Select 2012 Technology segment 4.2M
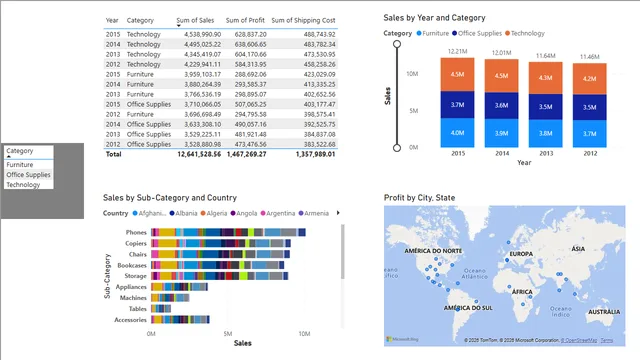The width and height of the screenshot is (640, 360). tap(589, 79)
